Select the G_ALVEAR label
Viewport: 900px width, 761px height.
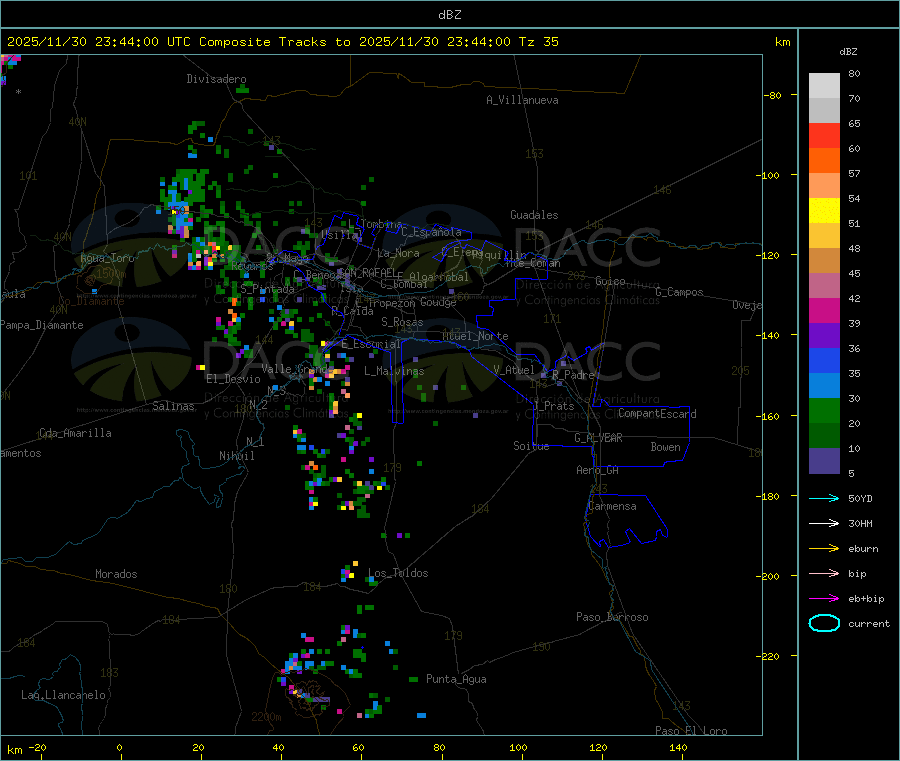click(598, 438)
